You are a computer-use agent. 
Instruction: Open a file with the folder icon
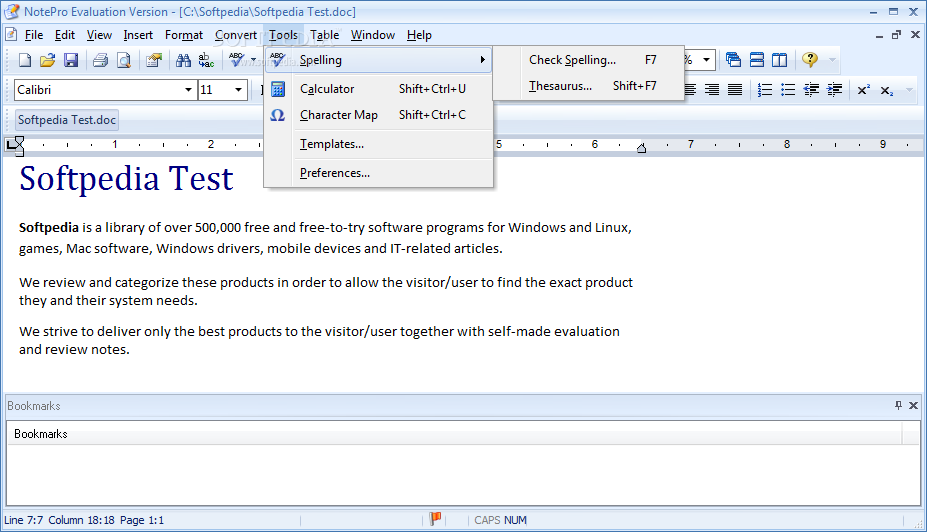pyautogui.click(x=48, y=60)
